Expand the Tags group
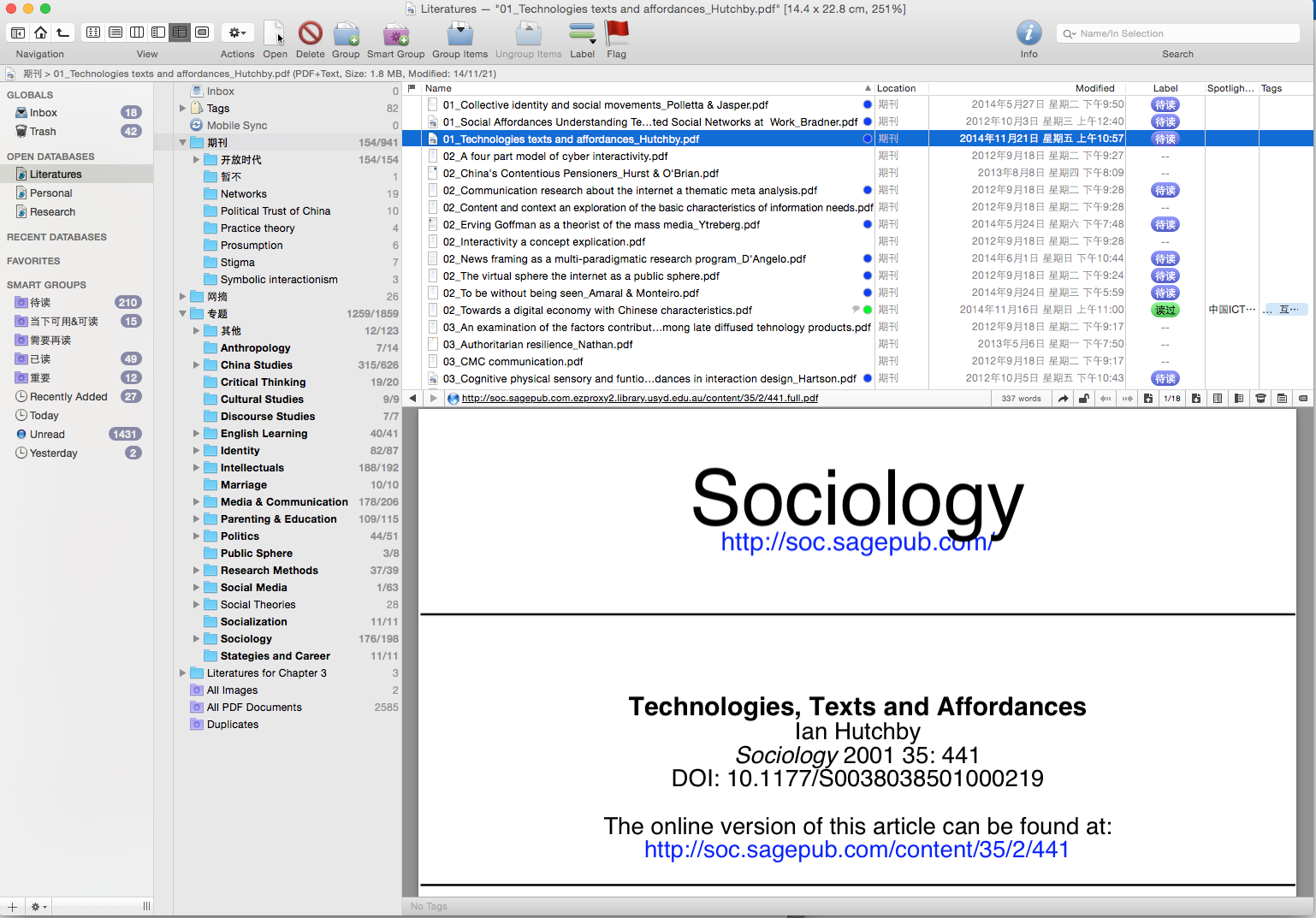 [182, 109]
